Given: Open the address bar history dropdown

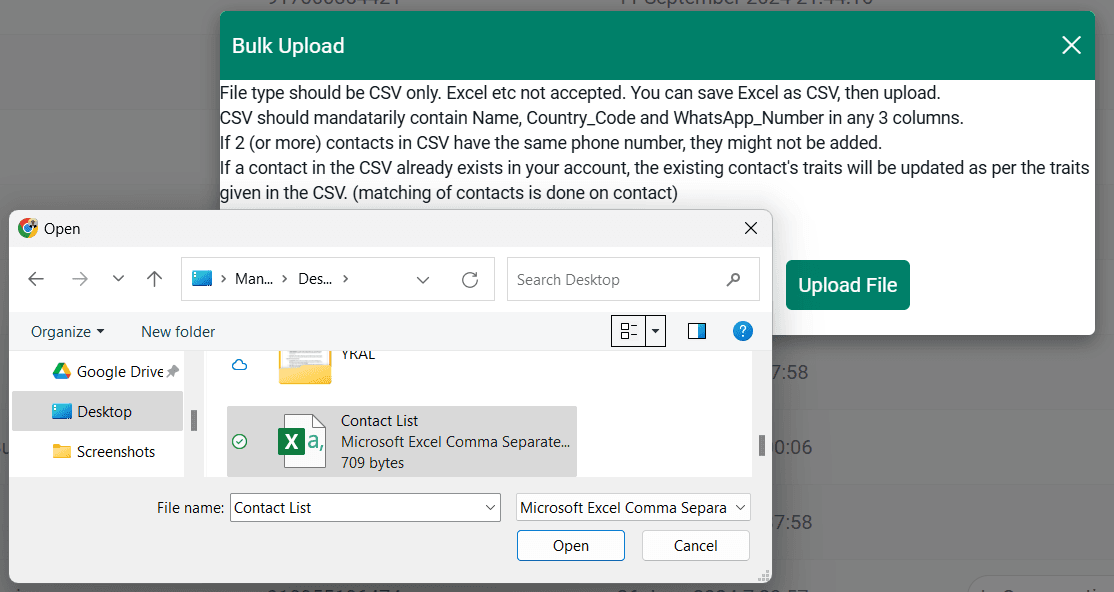Looking at the screenshot, I should [423, 280].
